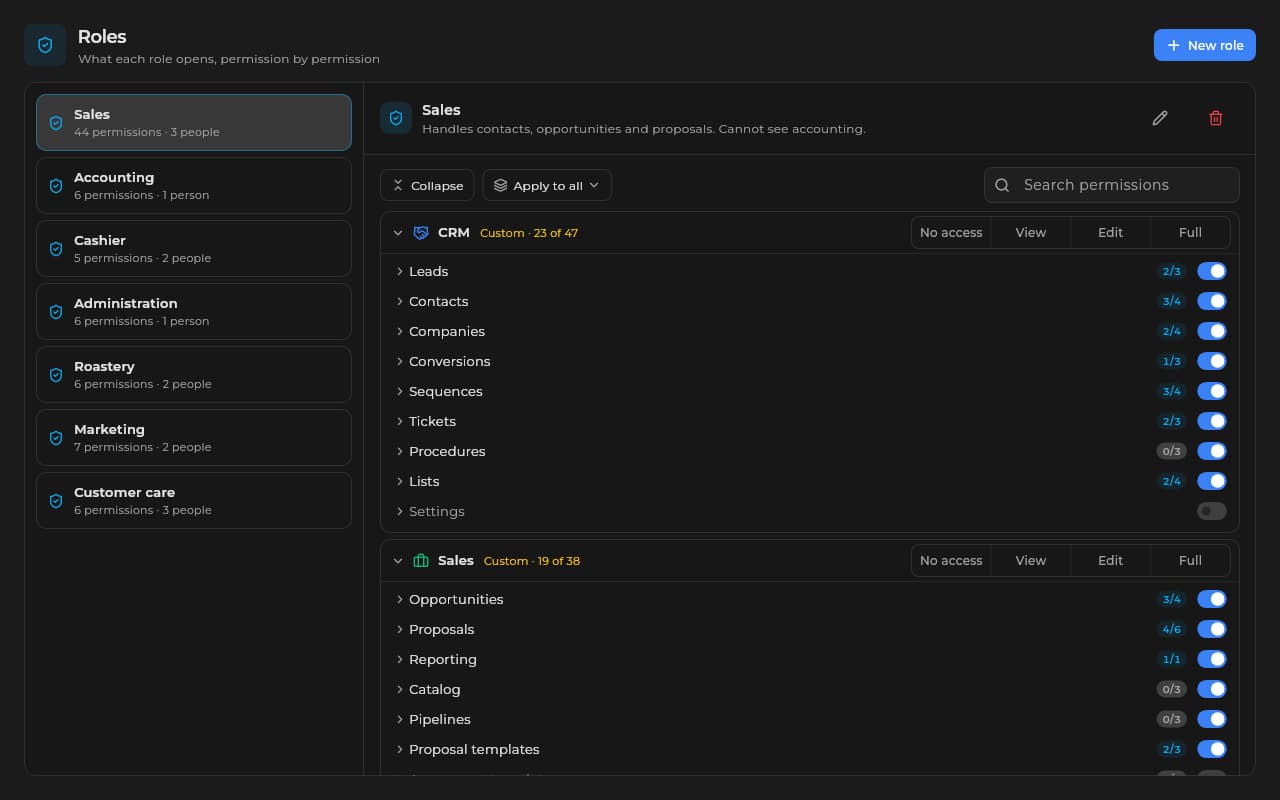Click the Roles shield icon in page header
Screen dimensions: 1280x800
click(x=45, y=45)
